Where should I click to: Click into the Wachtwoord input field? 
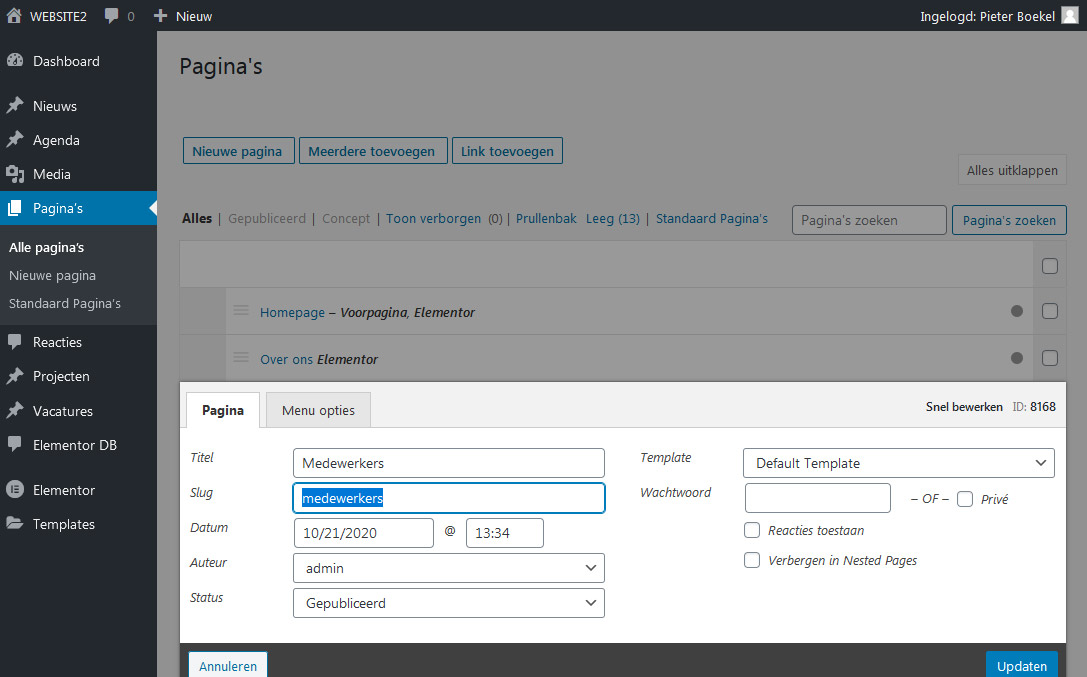pyautogui.click(x=817, y=498)
